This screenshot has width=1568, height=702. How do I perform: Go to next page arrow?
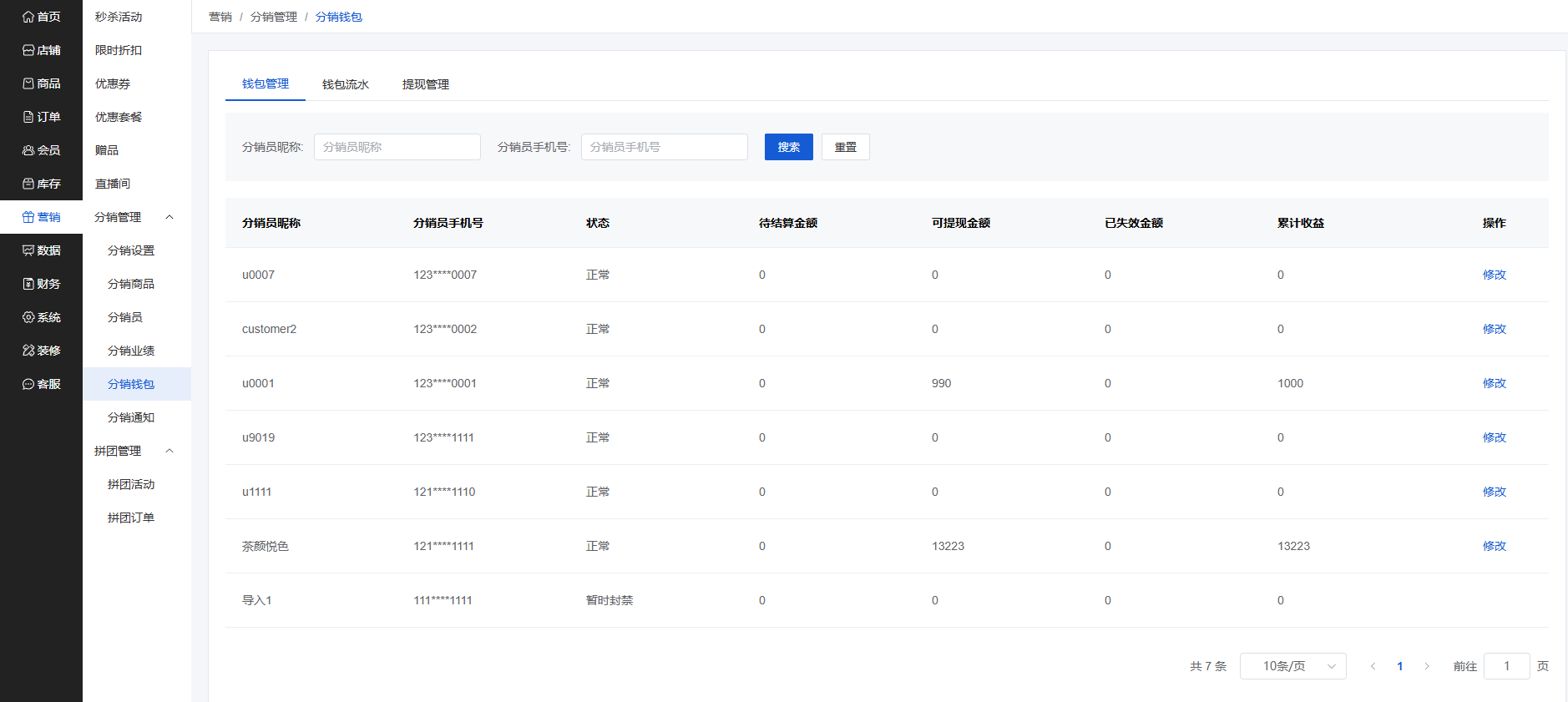pyautogui.click(x=1427, y=666)
